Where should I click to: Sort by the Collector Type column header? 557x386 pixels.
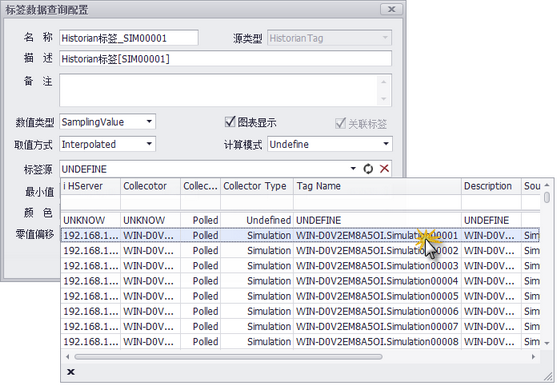pyautogui.click(x=257, y=186)
